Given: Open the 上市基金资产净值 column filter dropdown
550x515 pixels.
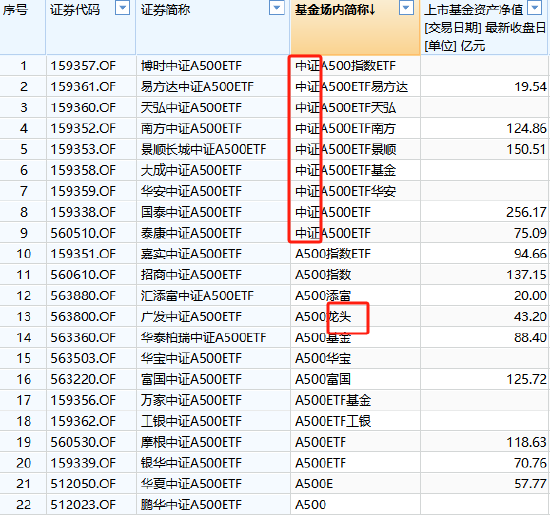Looking at the screenshot, I should 535,7.
